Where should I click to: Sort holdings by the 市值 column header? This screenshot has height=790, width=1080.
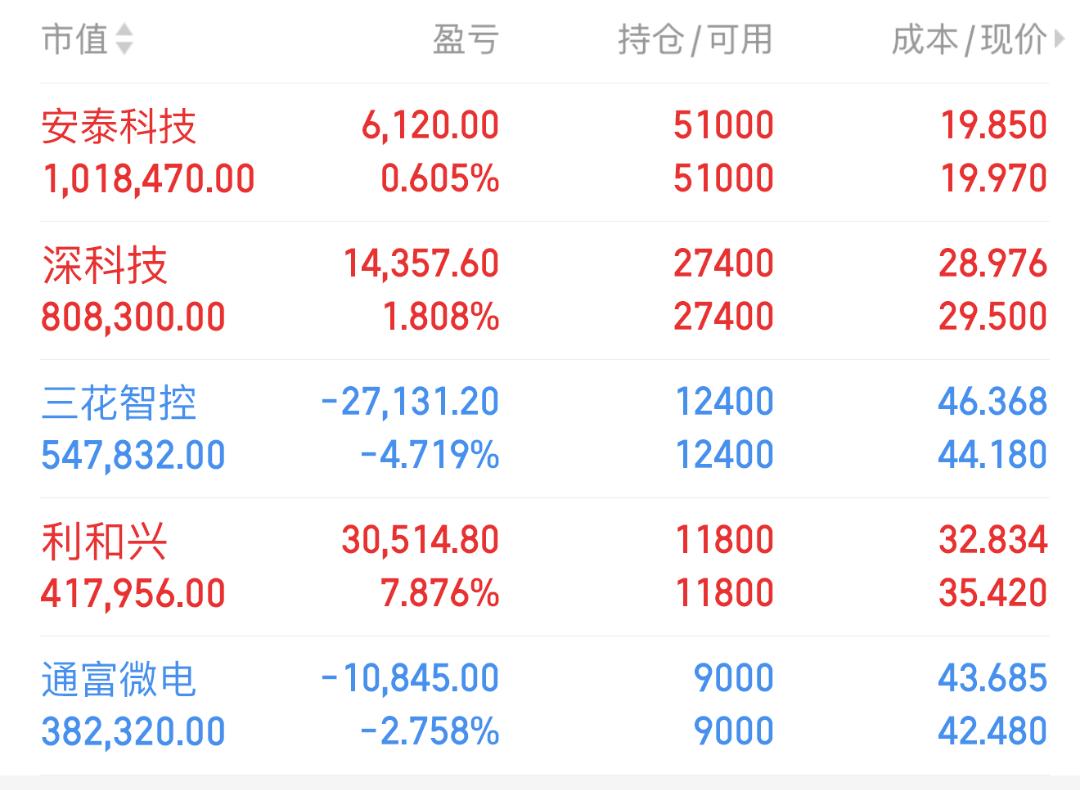pyautogui.click(x=75, y=39)
